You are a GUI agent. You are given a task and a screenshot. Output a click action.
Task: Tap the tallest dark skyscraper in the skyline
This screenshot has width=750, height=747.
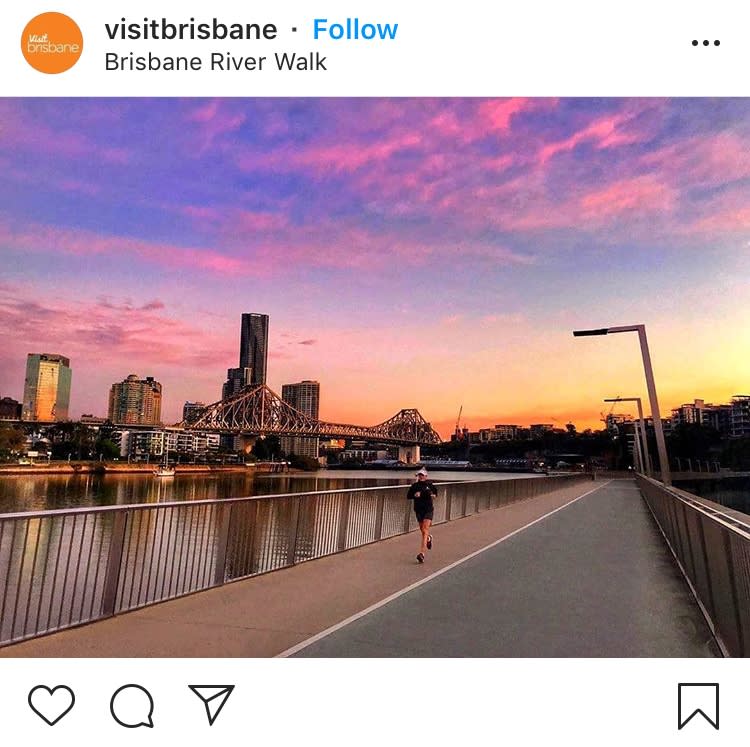click(254, 349)
